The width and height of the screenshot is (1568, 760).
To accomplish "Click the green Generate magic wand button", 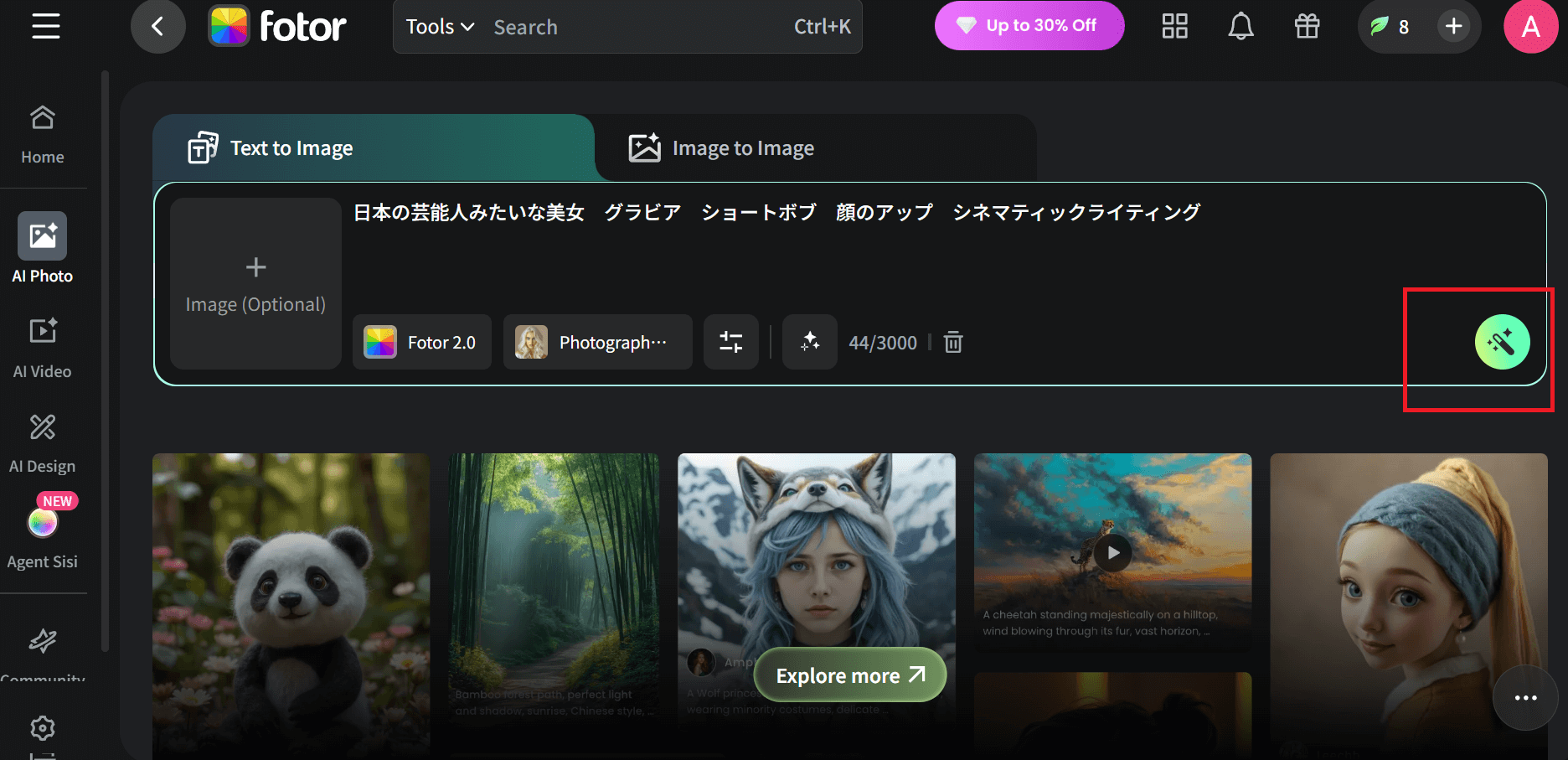I will click(1502, 342).
